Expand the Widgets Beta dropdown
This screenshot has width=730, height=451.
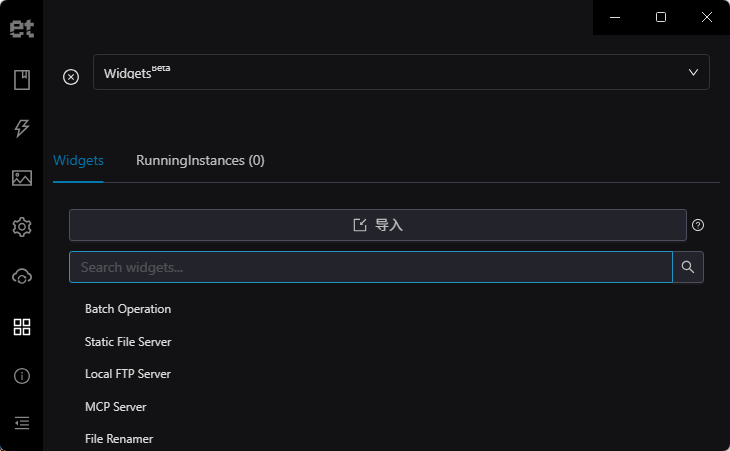coord(401,72)
